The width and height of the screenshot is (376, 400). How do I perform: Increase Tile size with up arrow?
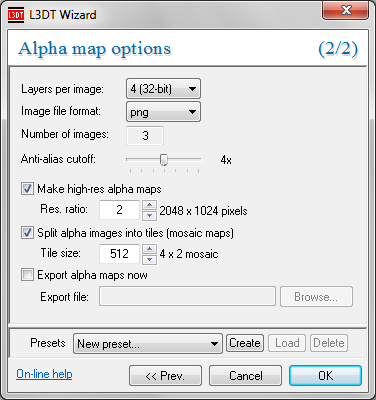tap(149, 249)
